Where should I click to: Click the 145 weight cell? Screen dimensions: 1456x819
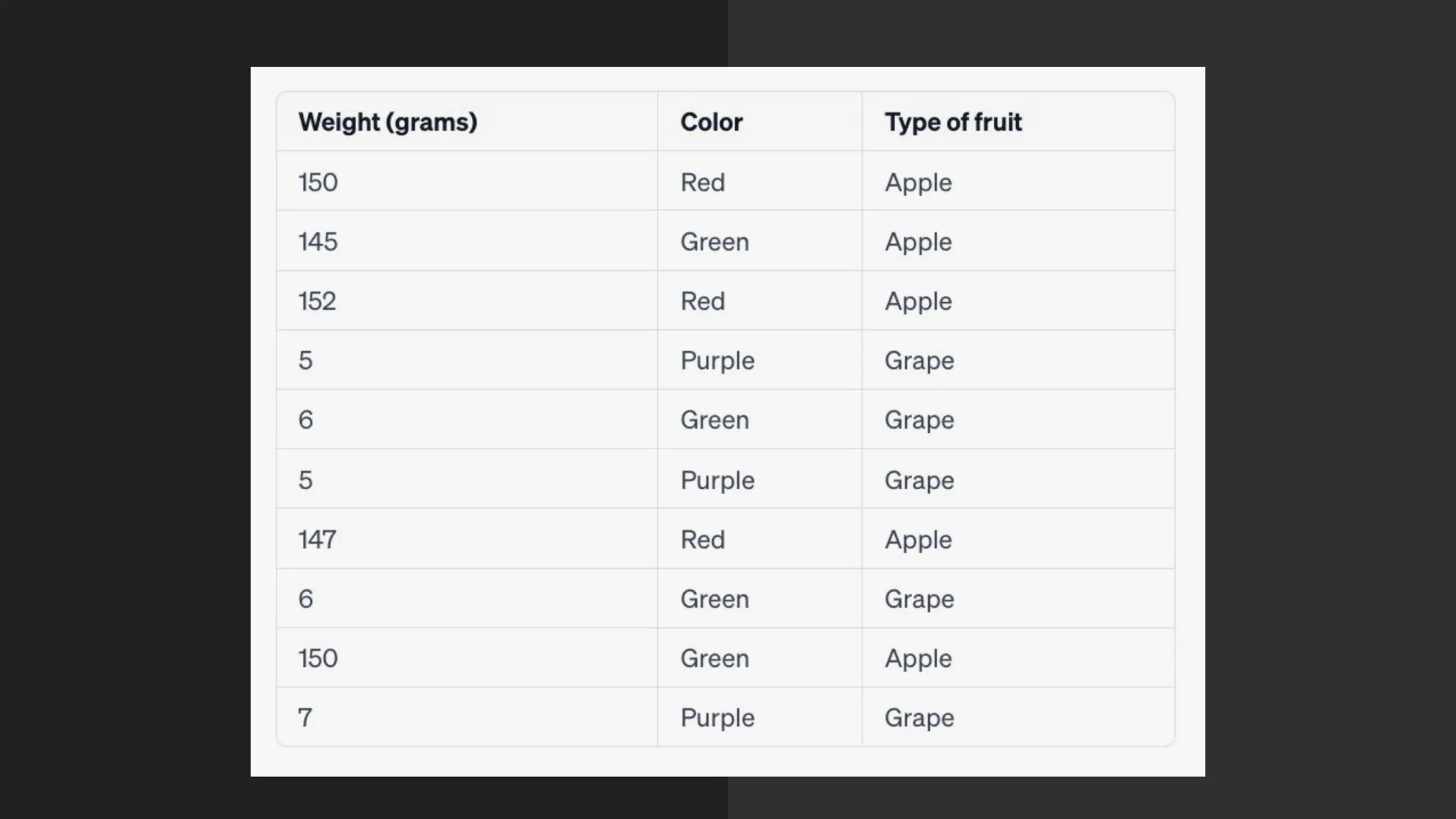click(x=318, y=242)
